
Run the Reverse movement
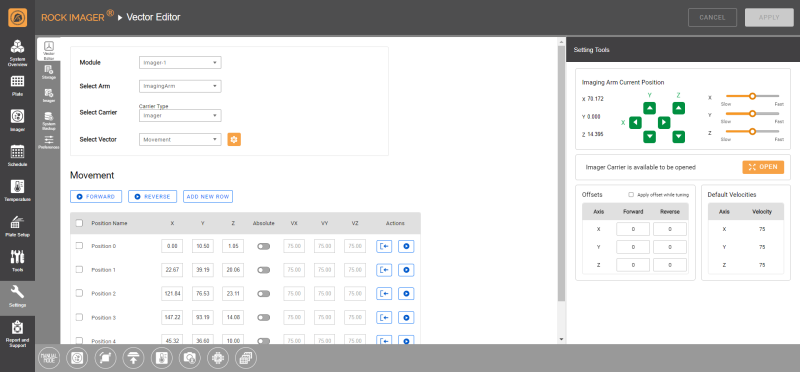click(153, 196)
